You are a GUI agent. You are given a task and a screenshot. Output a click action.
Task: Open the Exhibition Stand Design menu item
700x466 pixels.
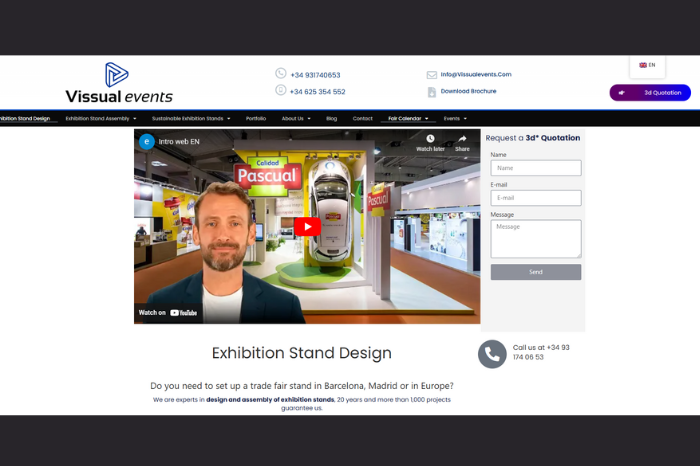pos(25,118)
